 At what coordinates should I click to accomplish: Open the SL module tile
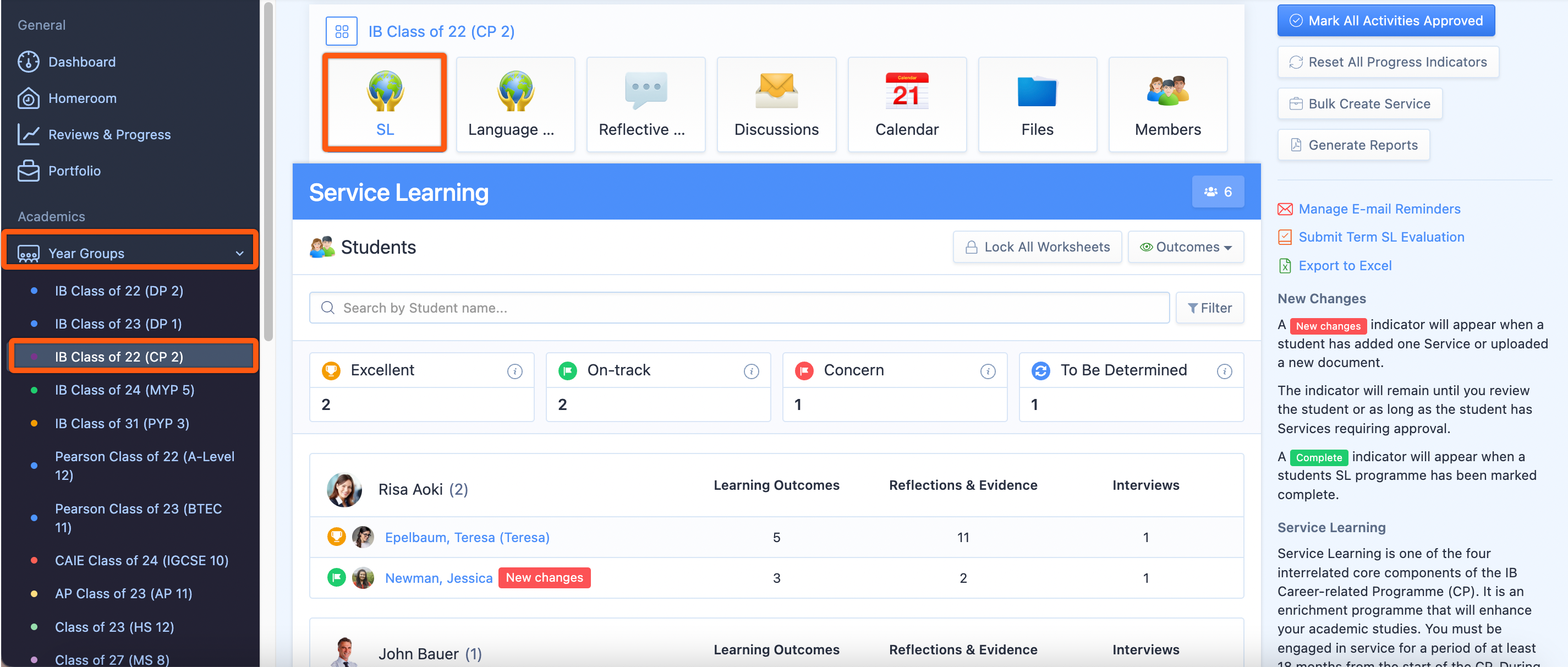(384, 102)
